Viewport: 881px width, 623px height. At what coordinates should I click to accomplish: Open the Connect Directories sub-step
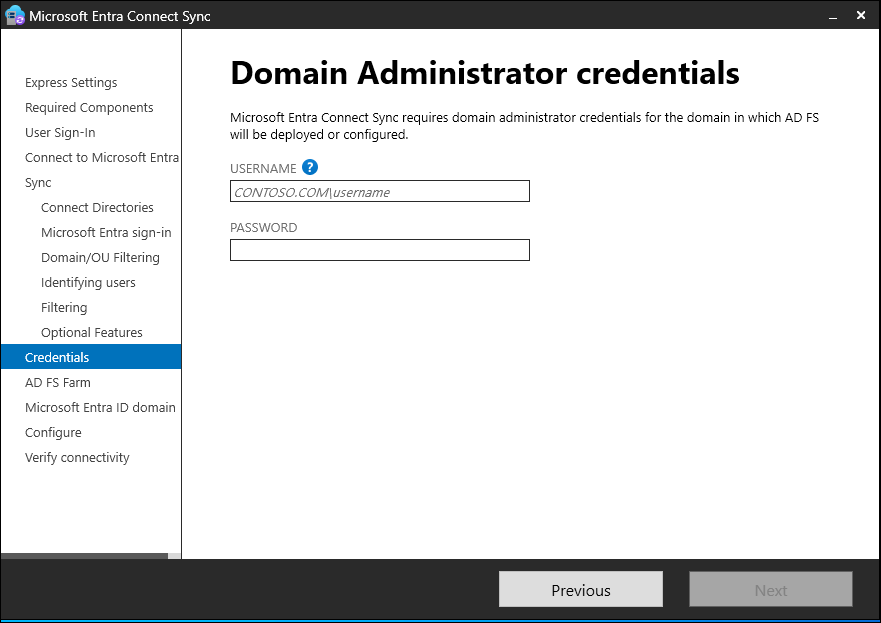pyautogui.click(x=97, y=208)
